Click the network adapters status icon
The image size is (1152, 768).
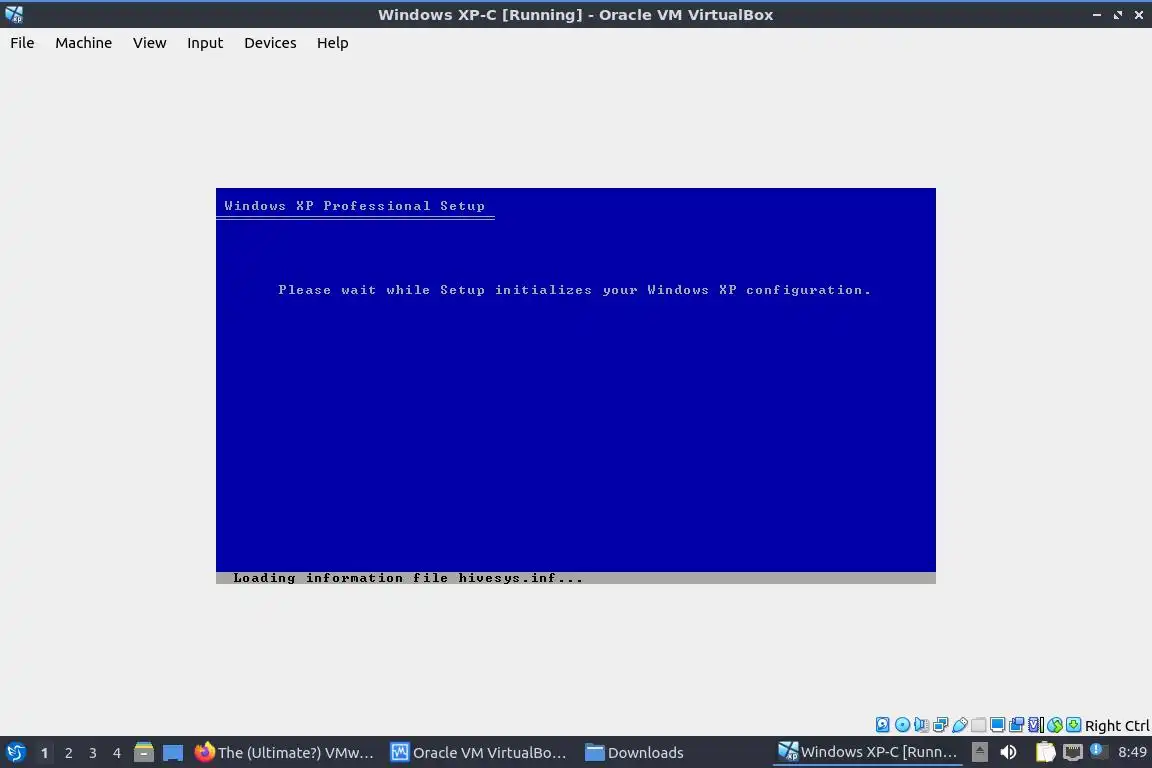coord(940,725)
